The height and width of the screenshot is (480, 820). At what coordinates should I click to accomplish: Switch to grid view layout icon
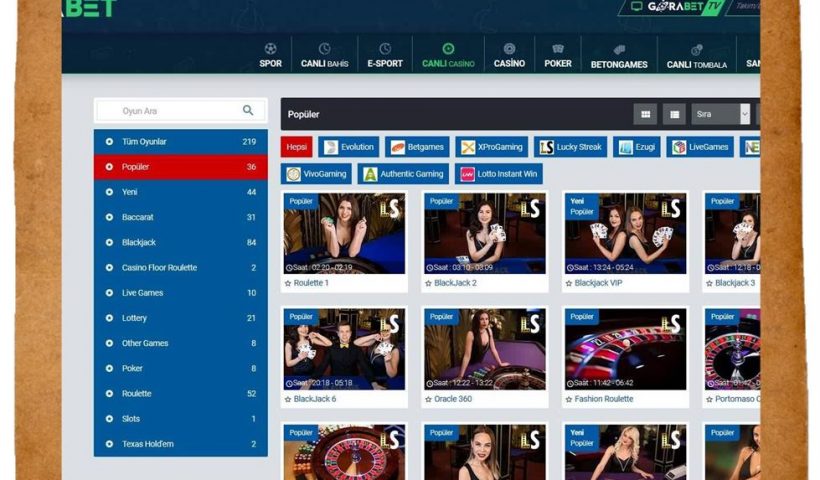click(x=645, y=114)
